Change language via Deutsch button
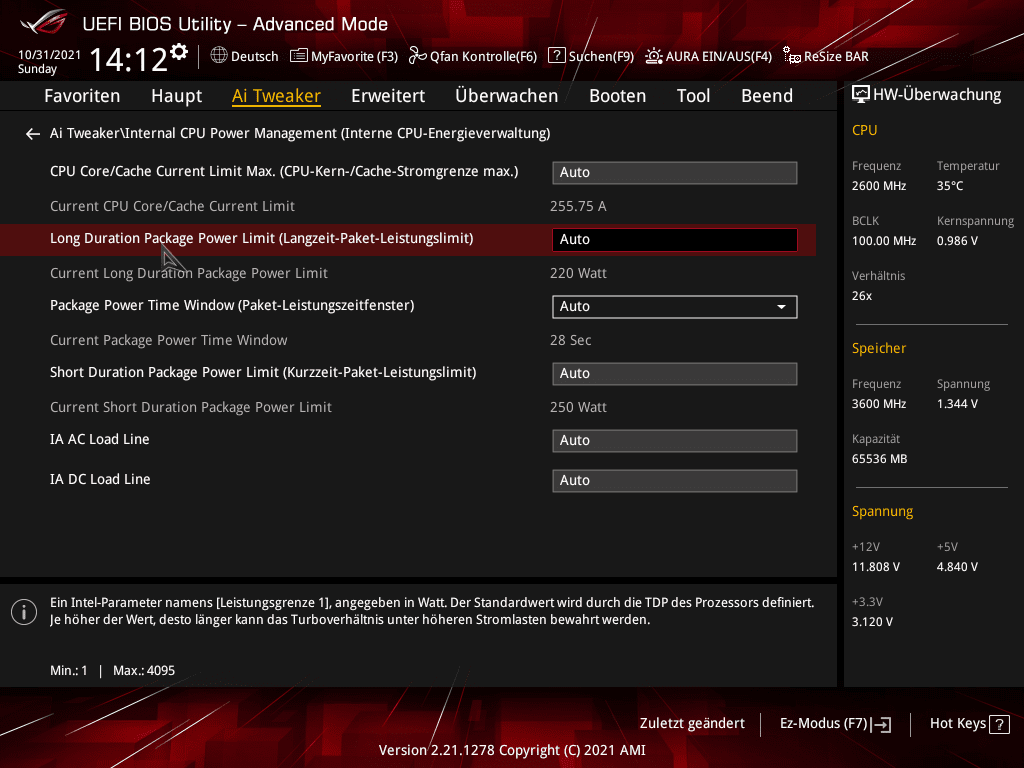The image size is (1024, 768). coord(245,56)
